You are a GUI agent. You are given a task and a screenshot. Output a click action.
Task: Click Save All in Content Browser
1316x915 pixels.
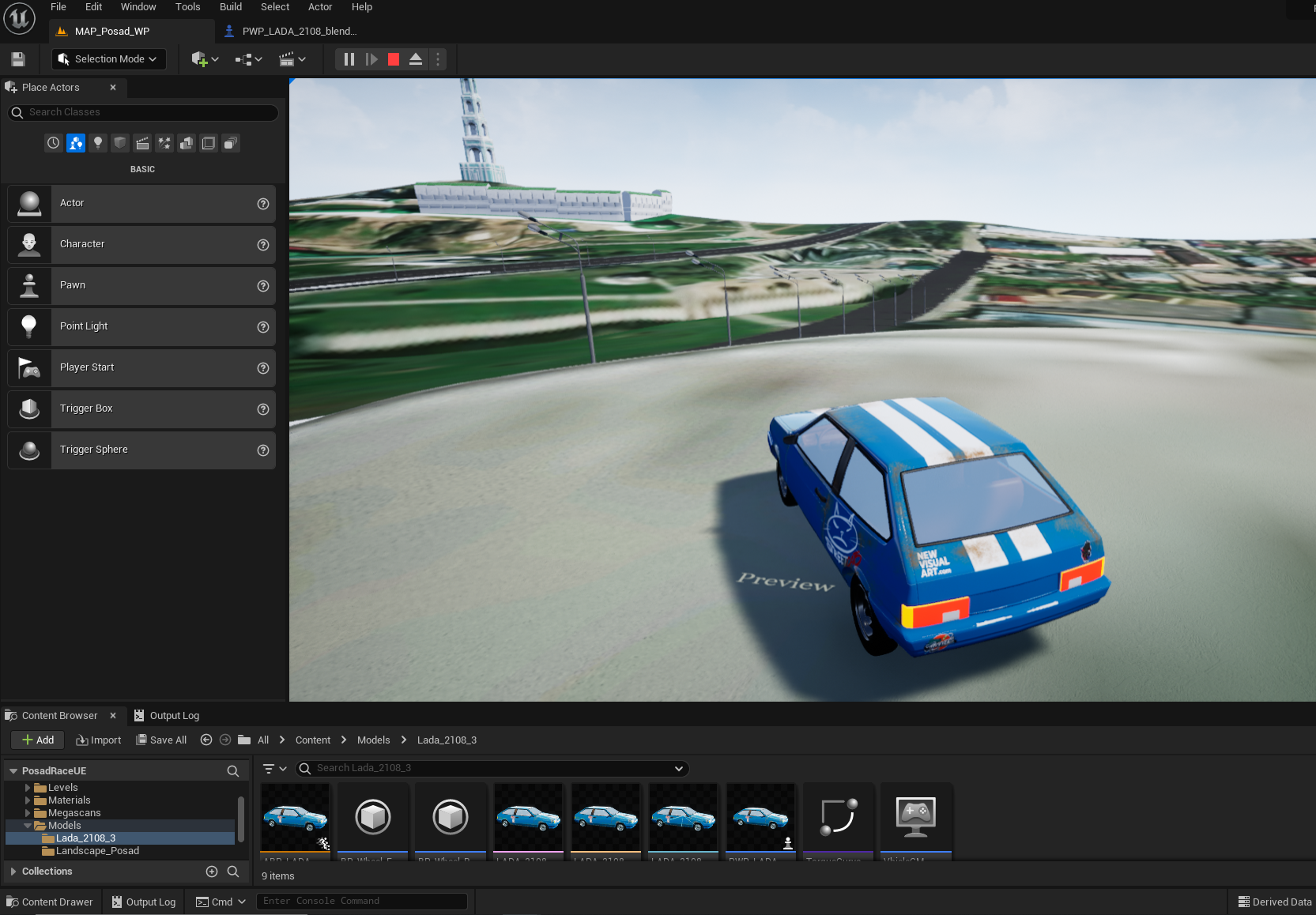pyautogui.click(x=161, y=740)
